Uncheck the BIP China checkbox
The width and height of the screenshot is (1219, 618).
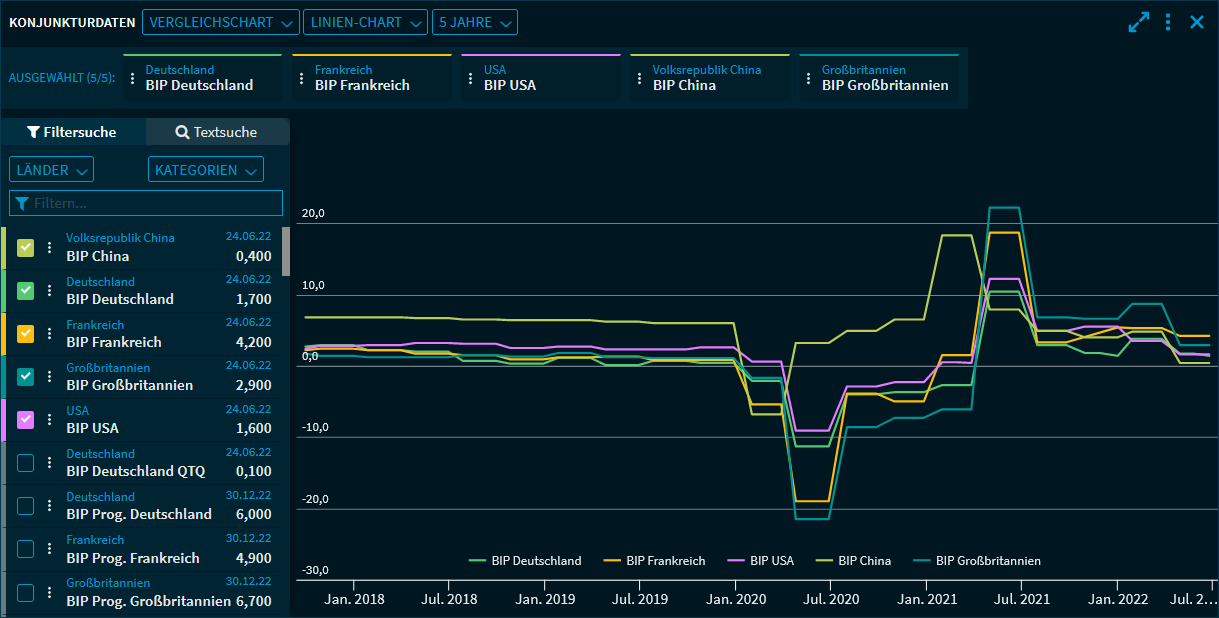(26, 248)
